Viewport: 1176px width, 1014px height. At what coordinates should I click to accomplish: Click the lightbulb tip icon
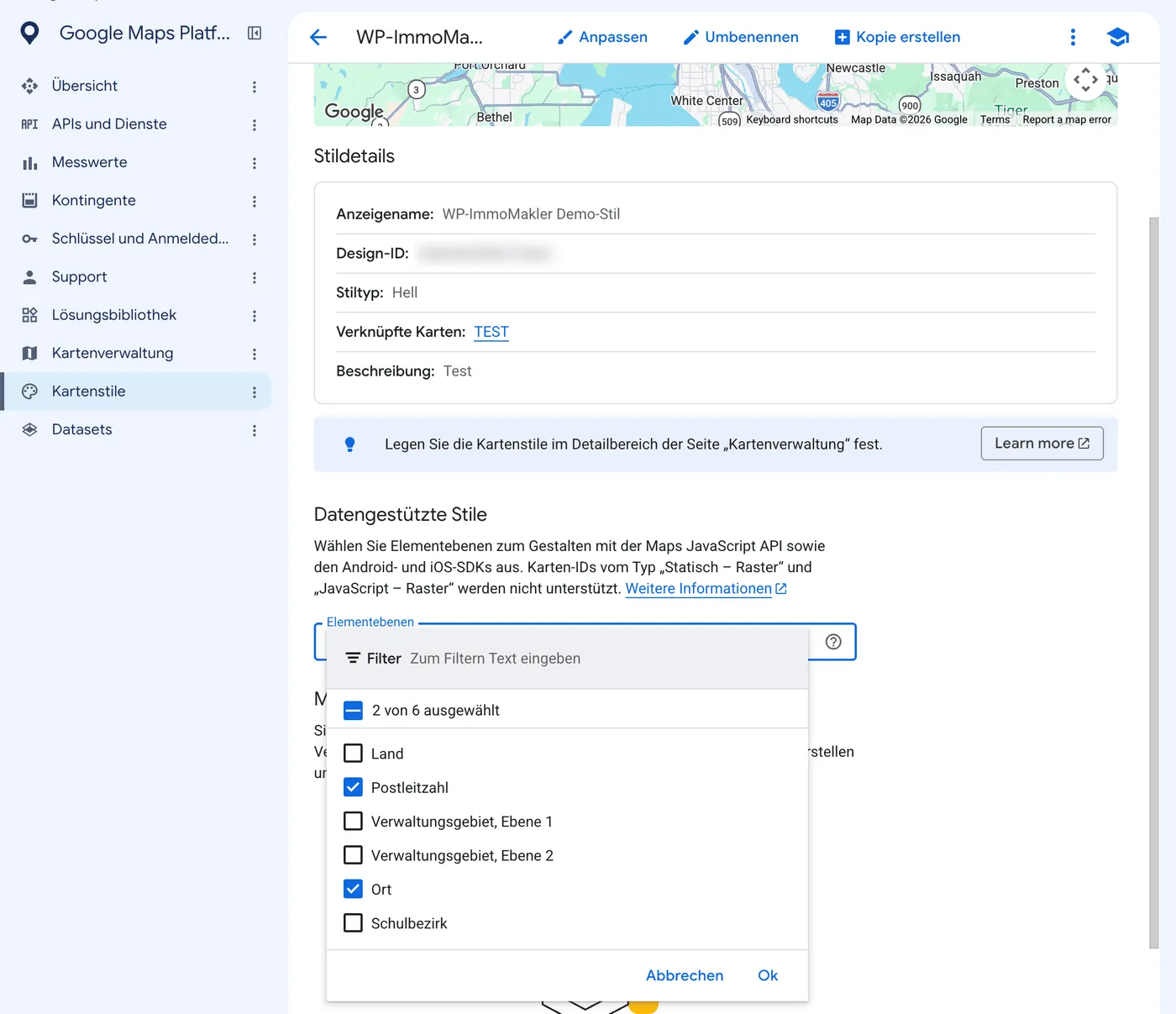tap(349, 444)
